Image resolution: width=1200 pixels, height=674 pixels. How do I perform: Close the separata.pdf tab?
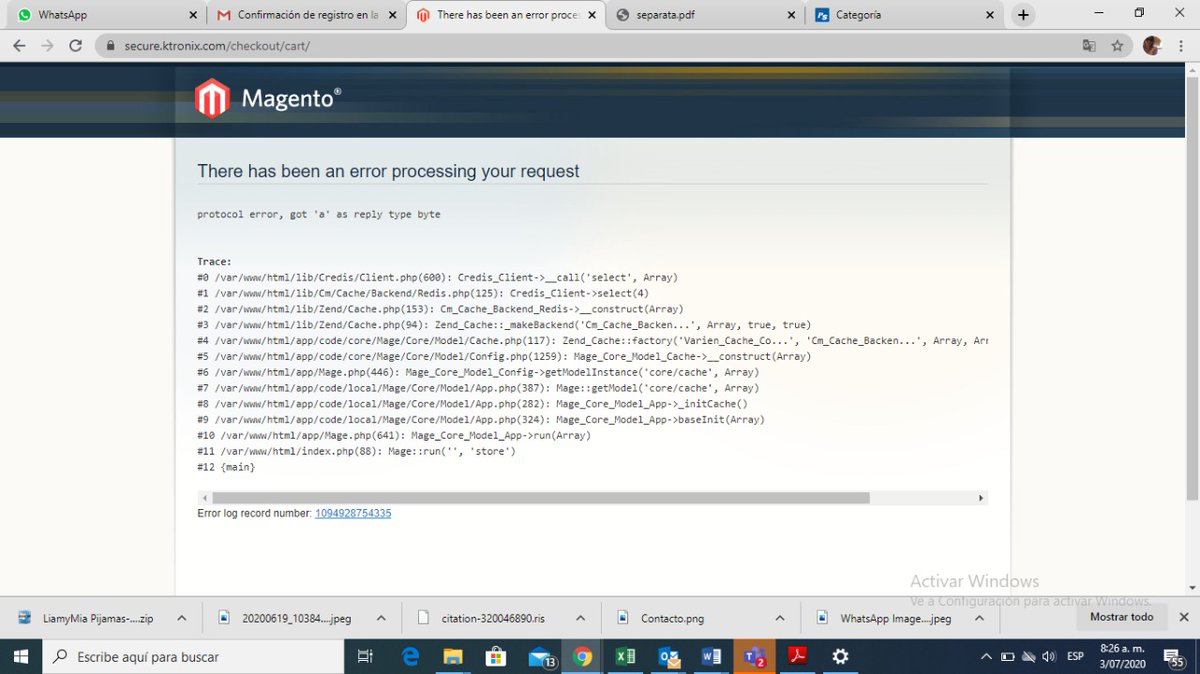791,15
